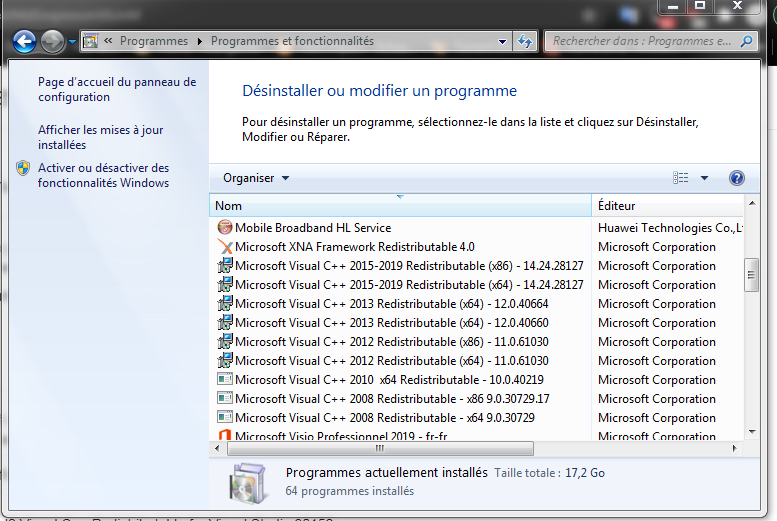Viewport: 777px width, 521px height.
Task: Sort by the Éditeur column header
Action: click(x=667, y=205)
